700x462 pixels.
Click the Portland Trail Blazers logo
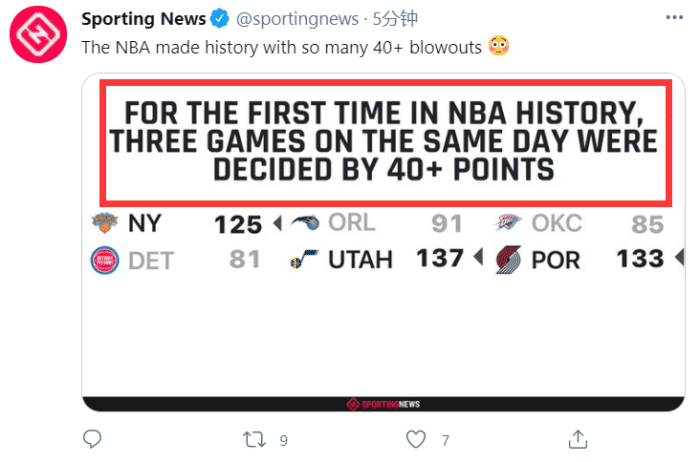coord(508,261)
